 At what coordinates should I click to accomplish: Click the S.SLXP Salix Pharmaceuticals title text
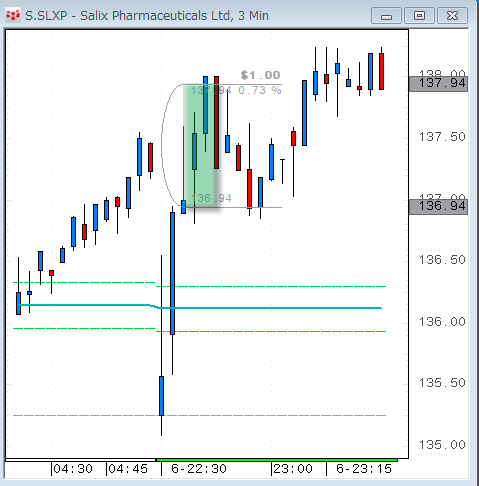pos(147,16)
